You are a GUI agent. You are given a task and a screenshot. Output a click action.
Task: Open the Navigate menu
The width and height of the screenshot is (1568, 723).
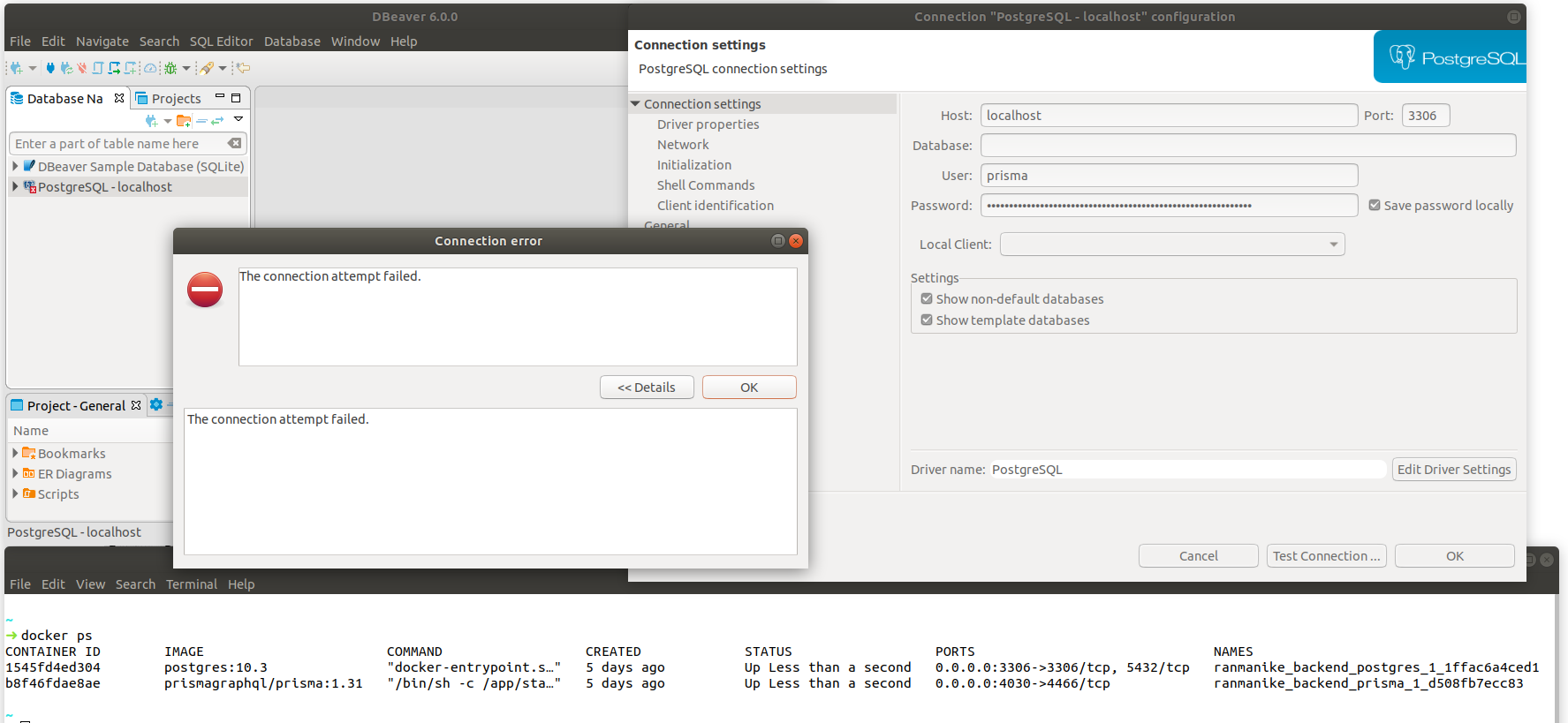(x=102, y=41)
